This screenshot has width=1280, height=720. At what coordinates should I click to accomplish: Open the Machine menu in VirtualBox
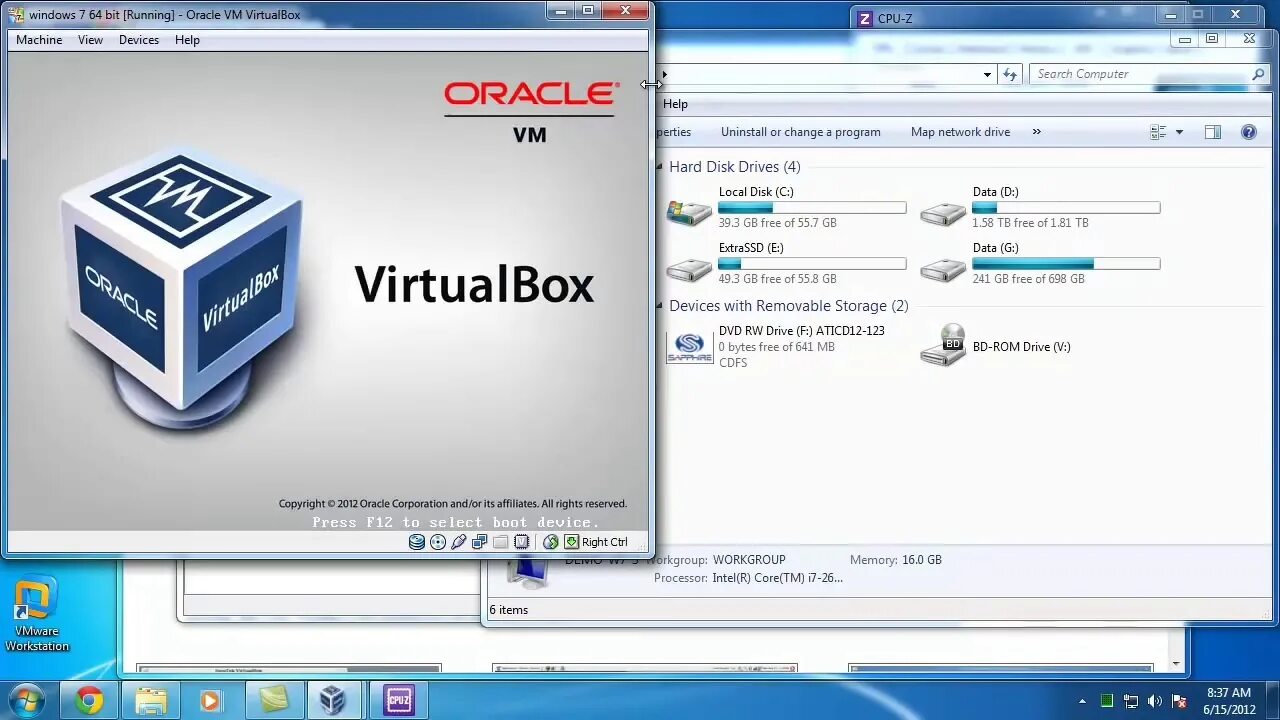click(39, 40)
